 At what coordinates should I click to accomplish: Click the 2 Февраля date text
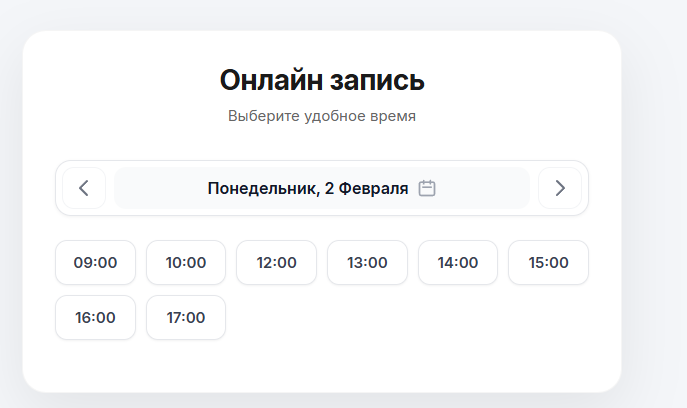pyautogui.click(x=367, y=188)
